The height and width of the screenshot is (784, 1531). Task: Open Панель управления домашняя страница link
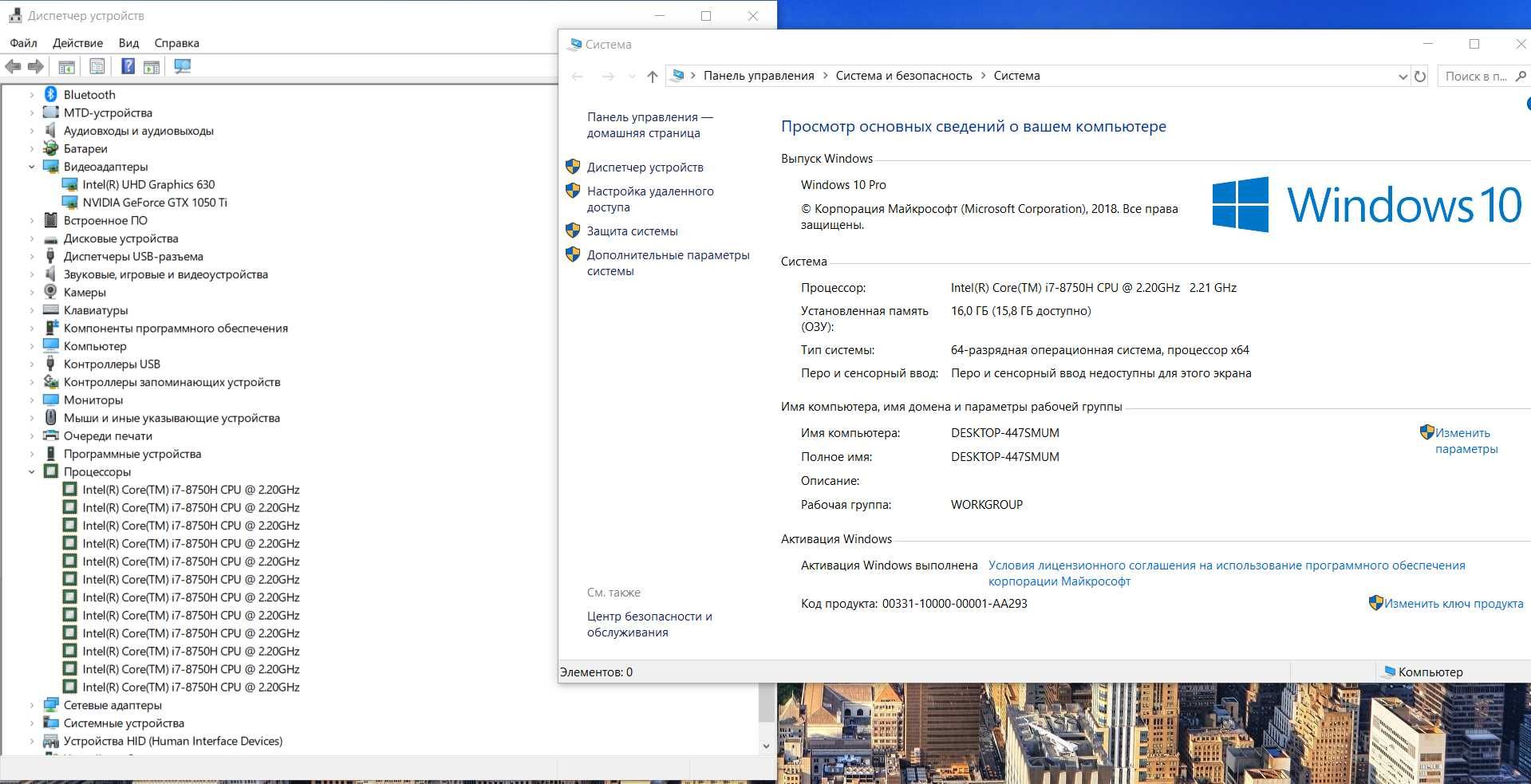pyautogui.click(x=650, y=124)
